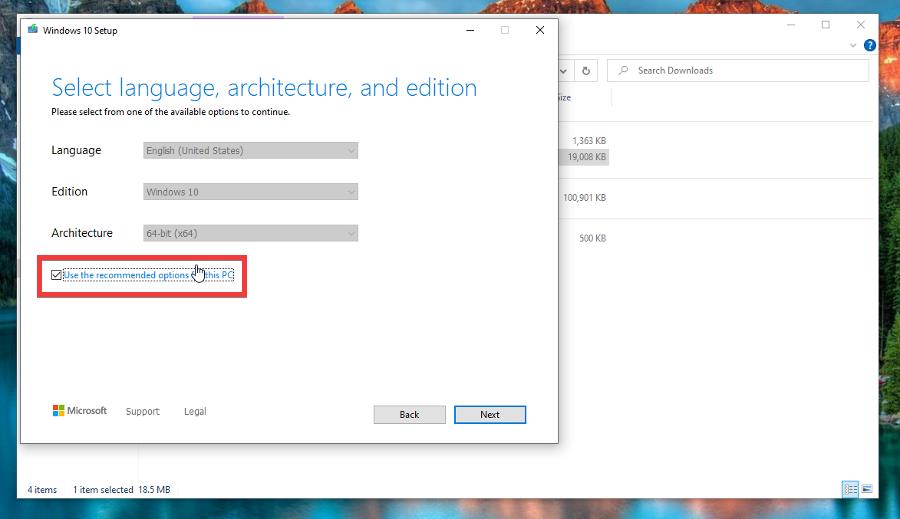Click the Search Downloads field in Explorer
The height and width of the screenshot is (519, 900).
click(x=738, y=71)
